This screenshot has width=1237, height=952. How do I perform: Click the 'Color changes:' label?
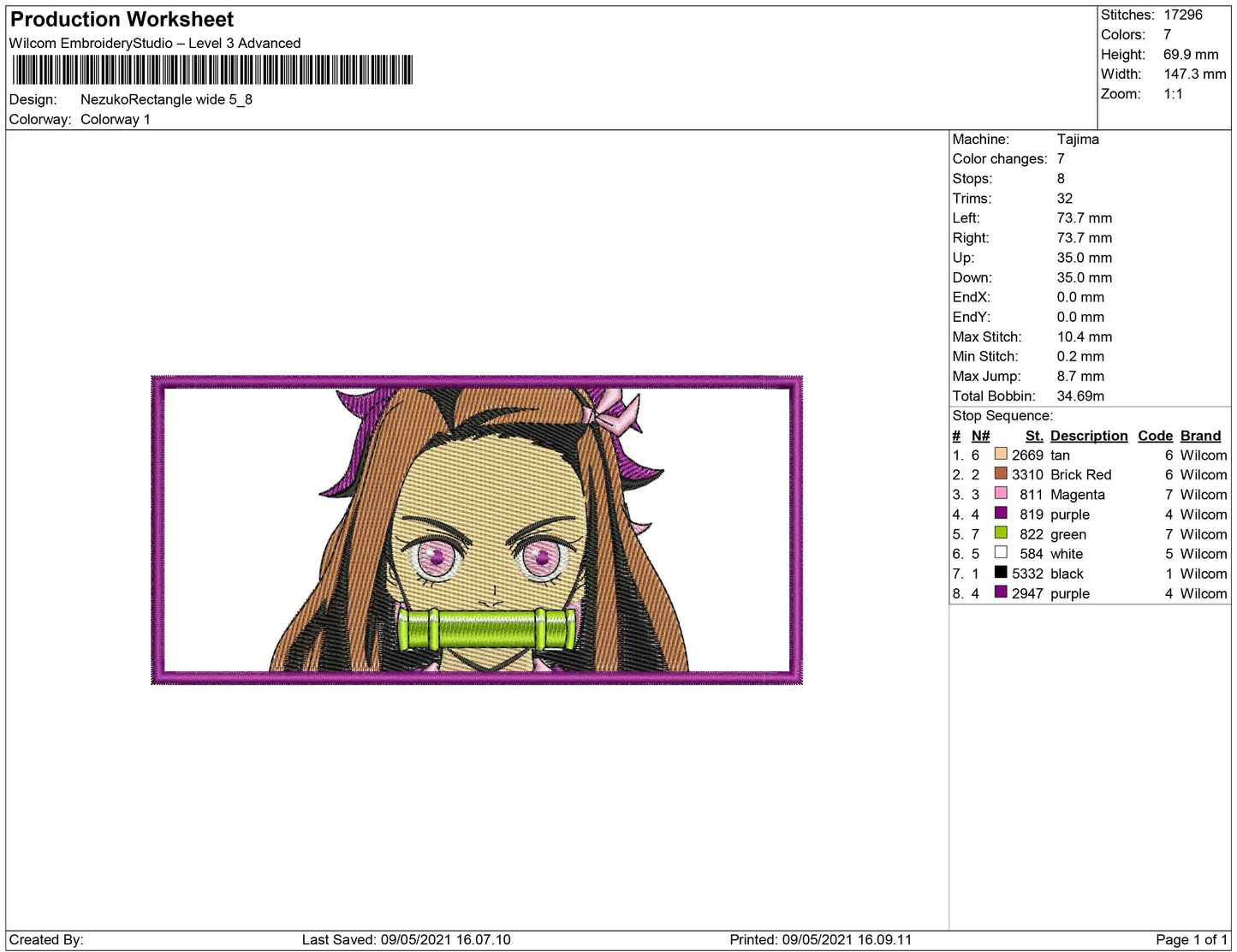(1000, 159)
